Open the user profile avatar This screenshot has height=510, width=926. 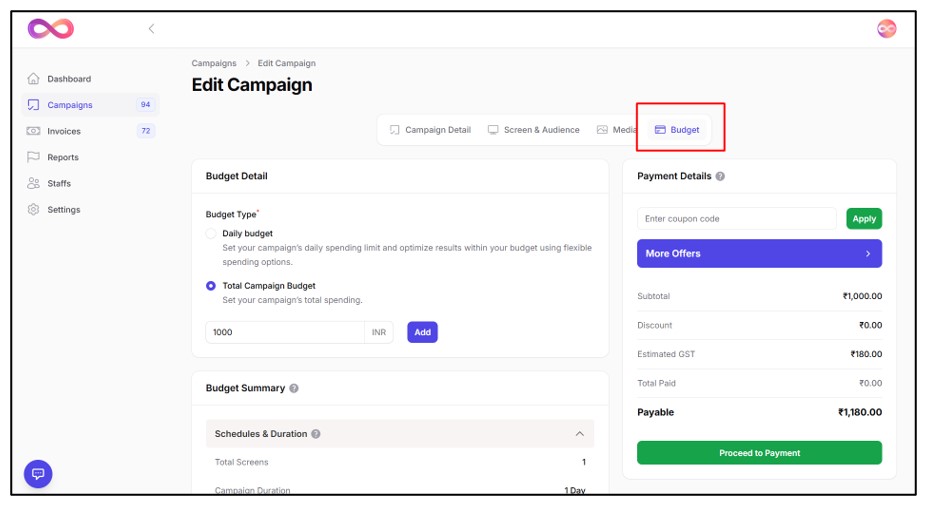(x=886, y=29)
